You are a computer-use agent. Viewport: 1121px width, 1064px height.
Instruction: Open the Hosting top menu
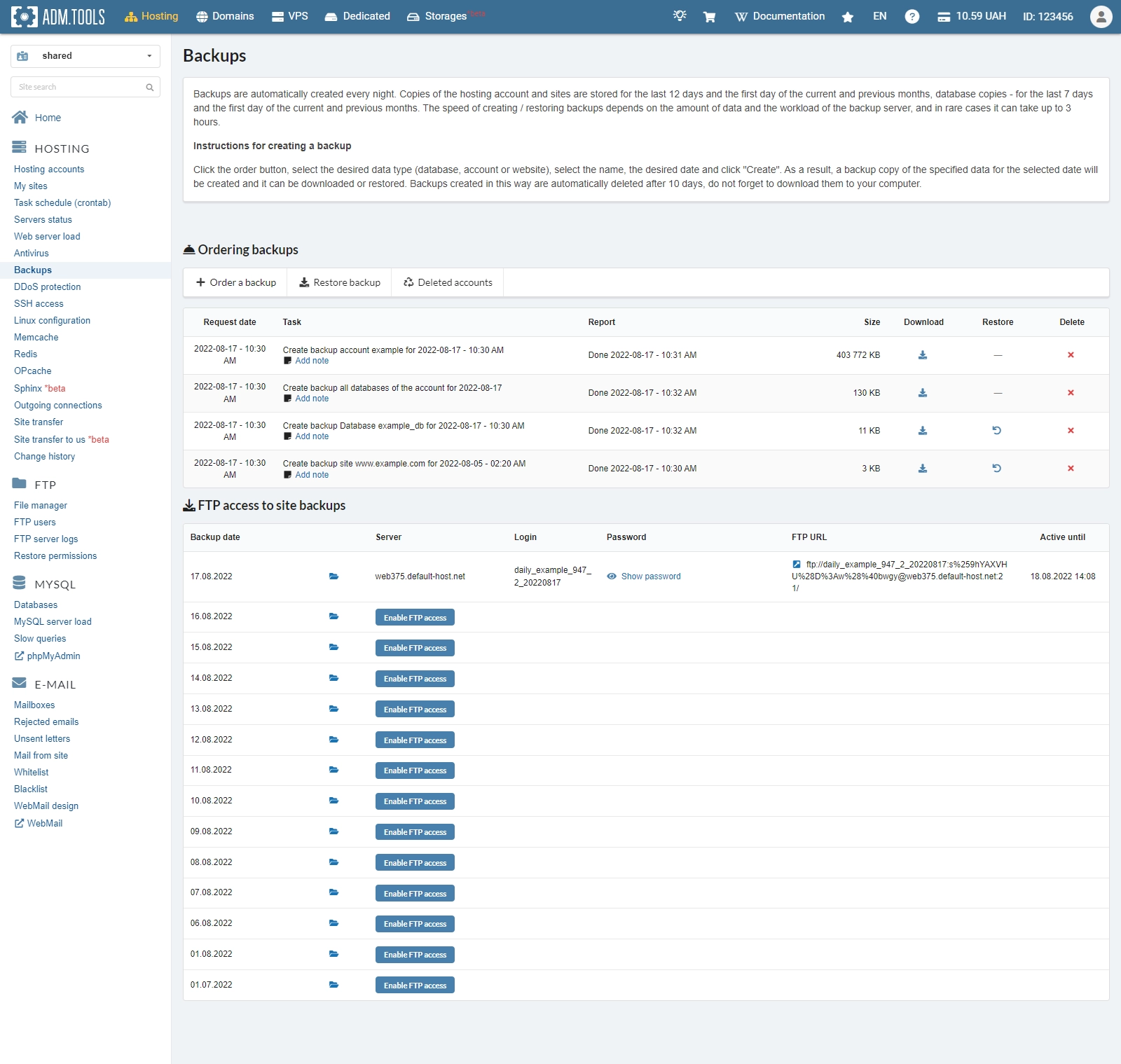[x=152, y=17]
